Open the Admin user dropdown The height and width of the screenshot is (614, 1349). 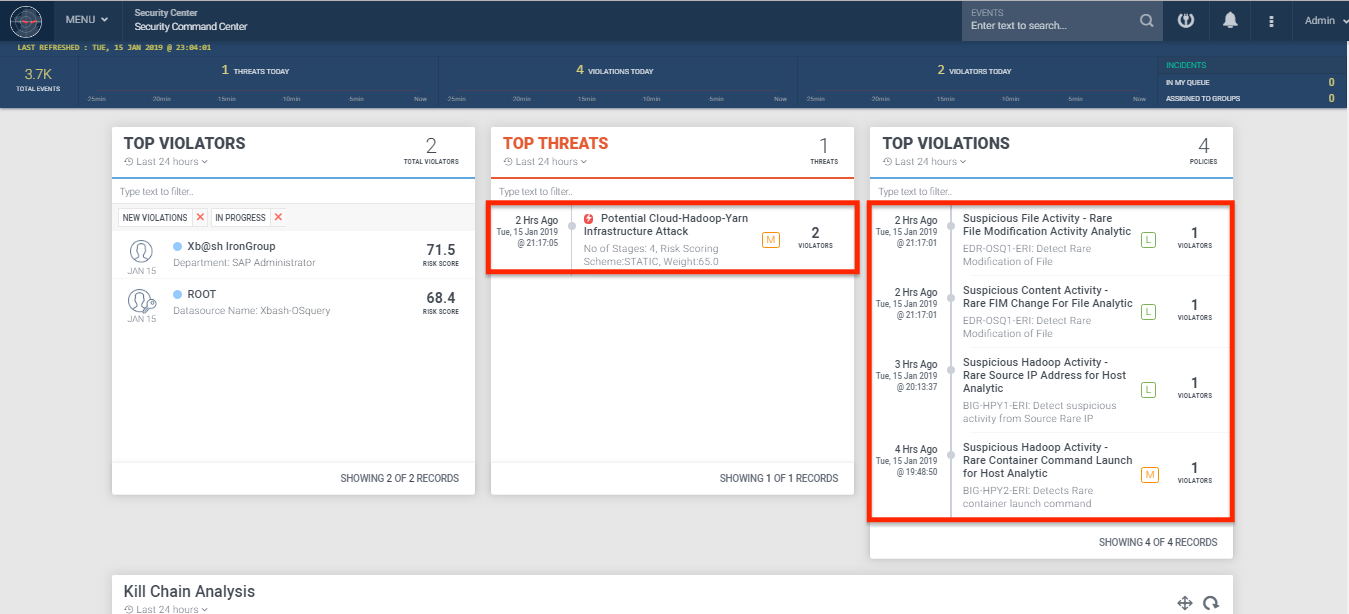point(1326,21)
